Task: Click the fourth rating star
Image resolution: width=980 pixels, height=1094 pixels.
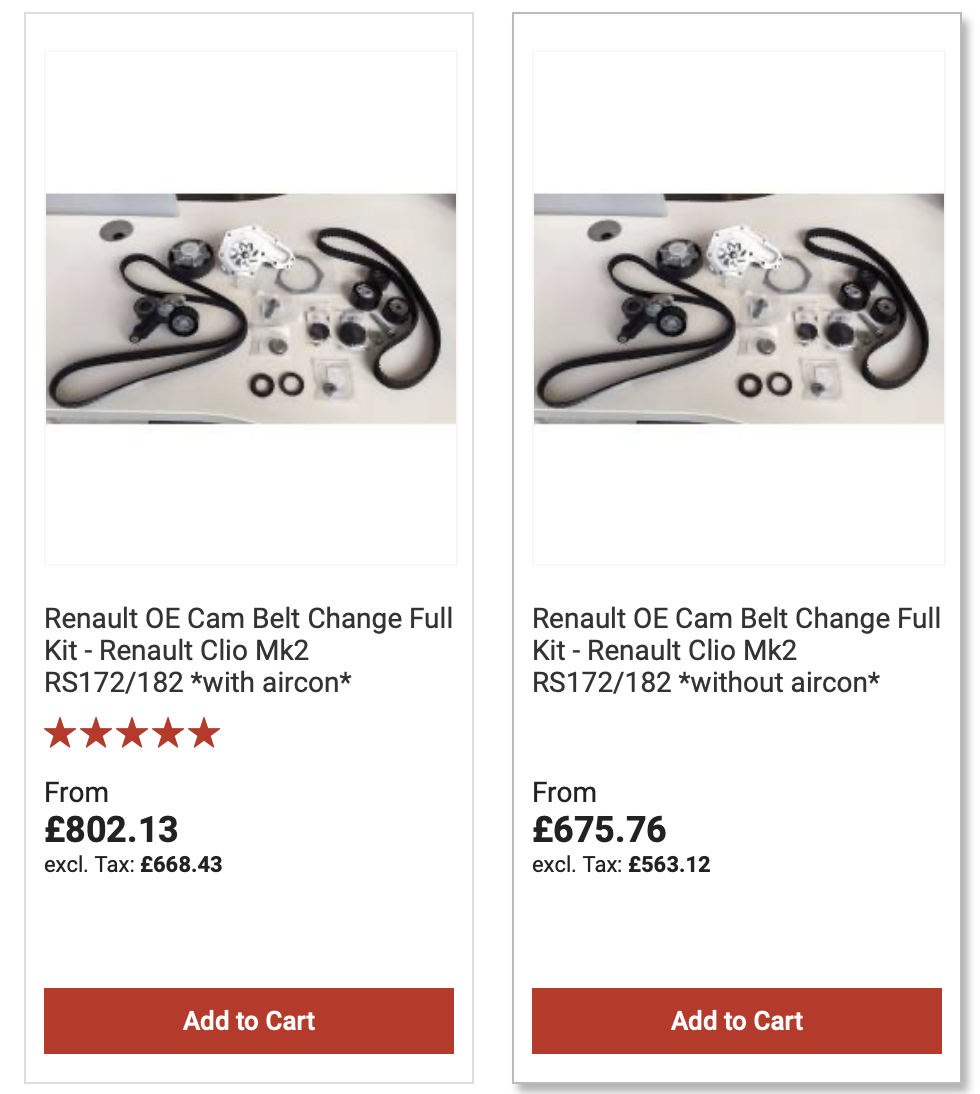Action: coord(168,734)
